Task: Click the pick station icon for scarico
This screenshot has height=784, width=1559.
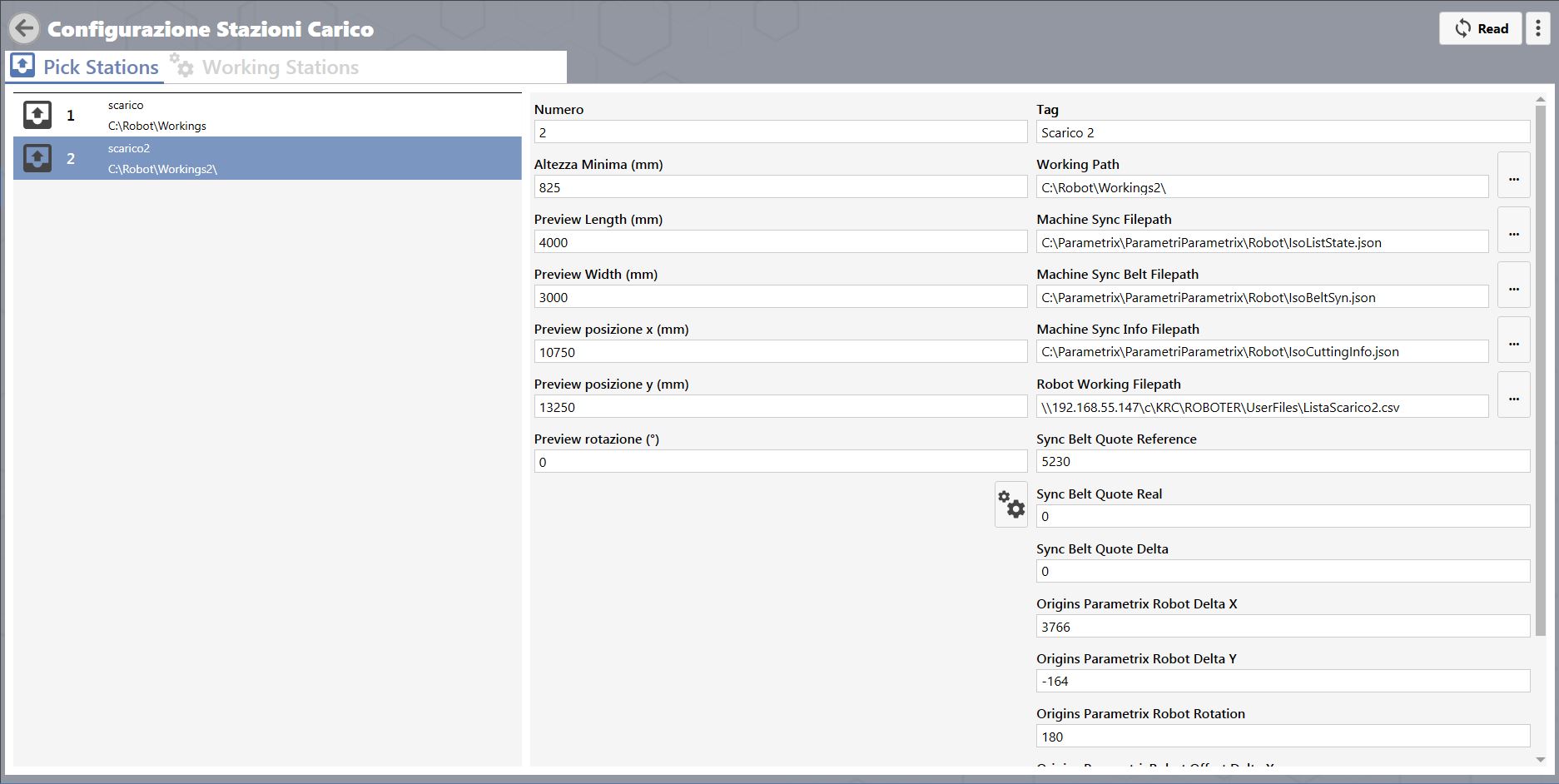Action: (37, 115)
